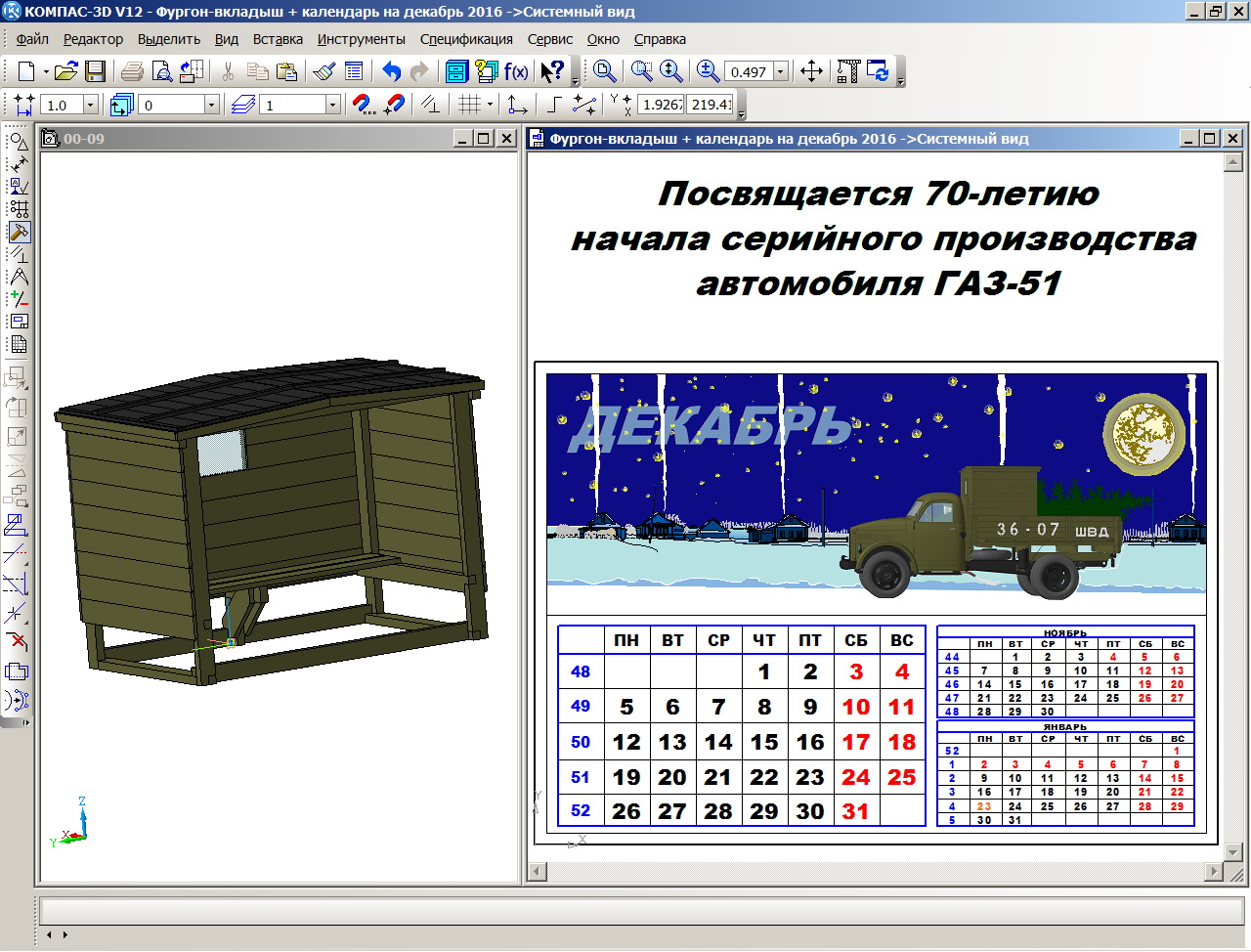Screen dimensions: 1251x952
Task: Click the van body 3D model
Action: click(272, 521)
